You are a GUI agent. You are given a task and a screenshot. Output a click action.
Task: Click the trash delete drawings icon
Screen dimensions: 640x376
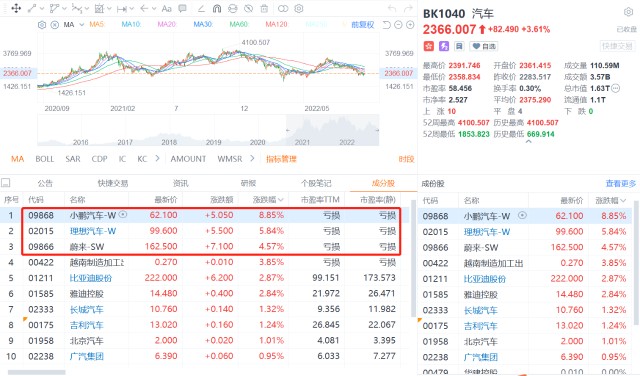(x=264, y=8)
